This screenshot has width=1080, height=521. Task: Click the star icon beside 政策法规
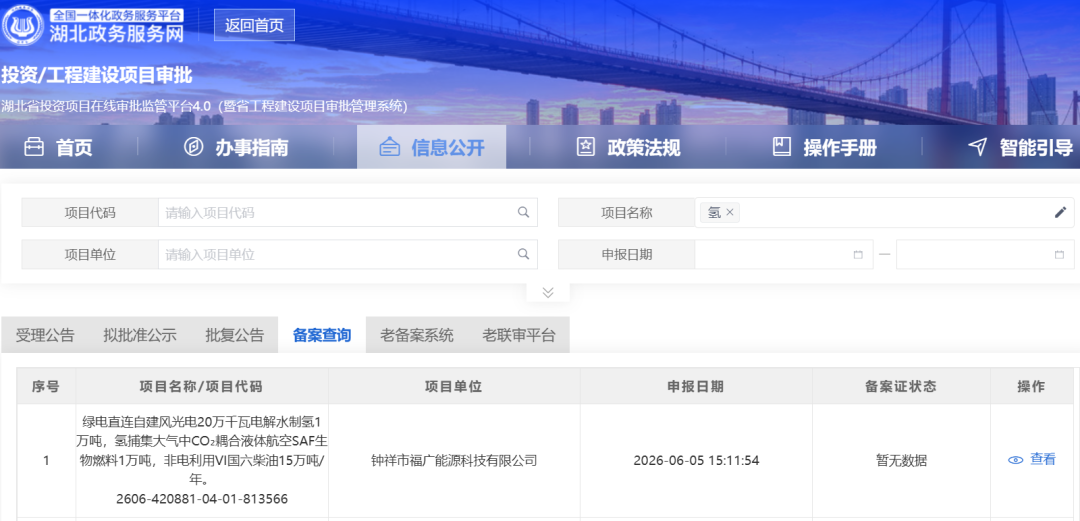tap(585, 147)
